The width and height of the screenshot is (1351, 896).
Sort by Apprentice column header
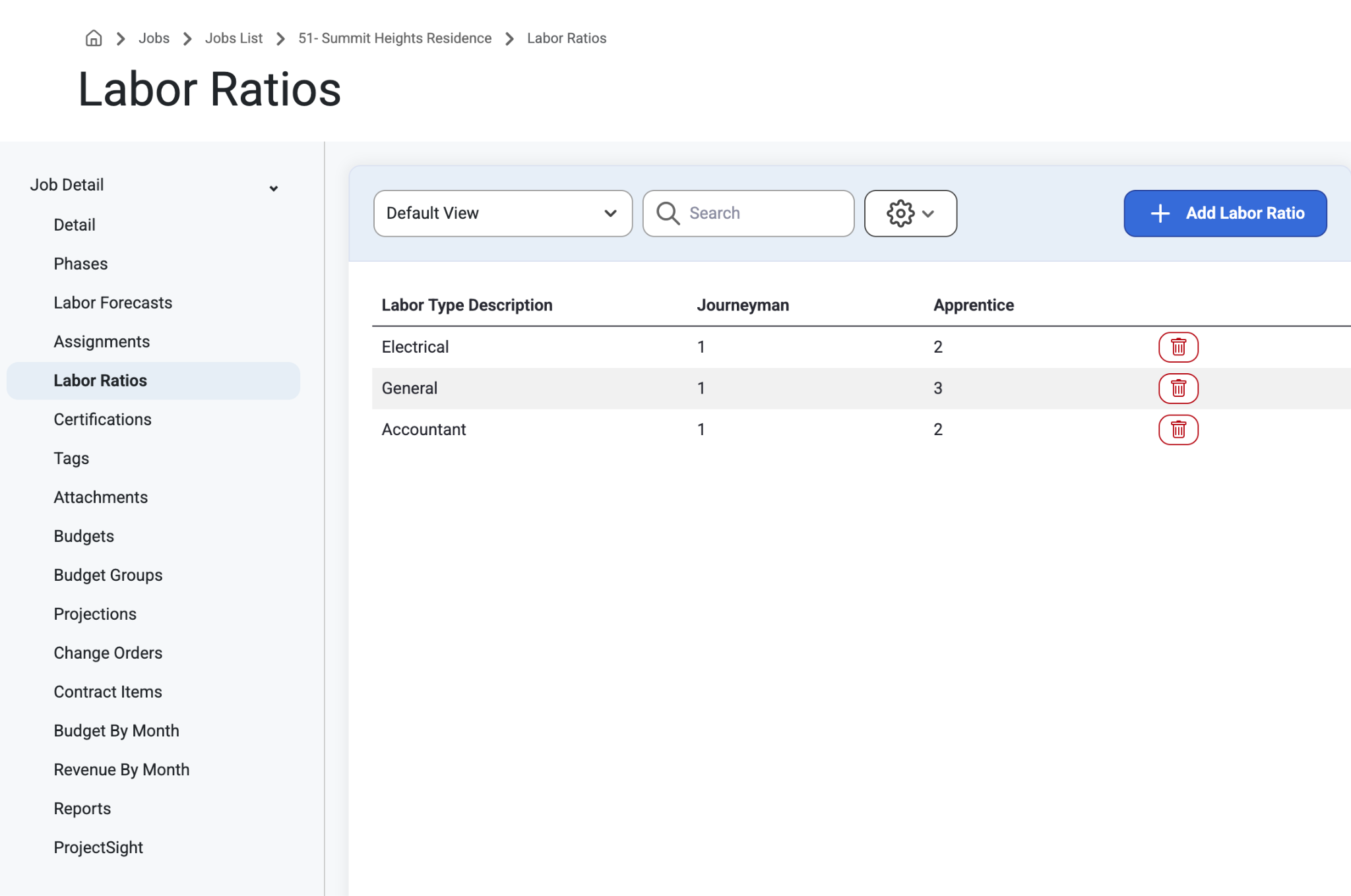(x=974, y=305)
